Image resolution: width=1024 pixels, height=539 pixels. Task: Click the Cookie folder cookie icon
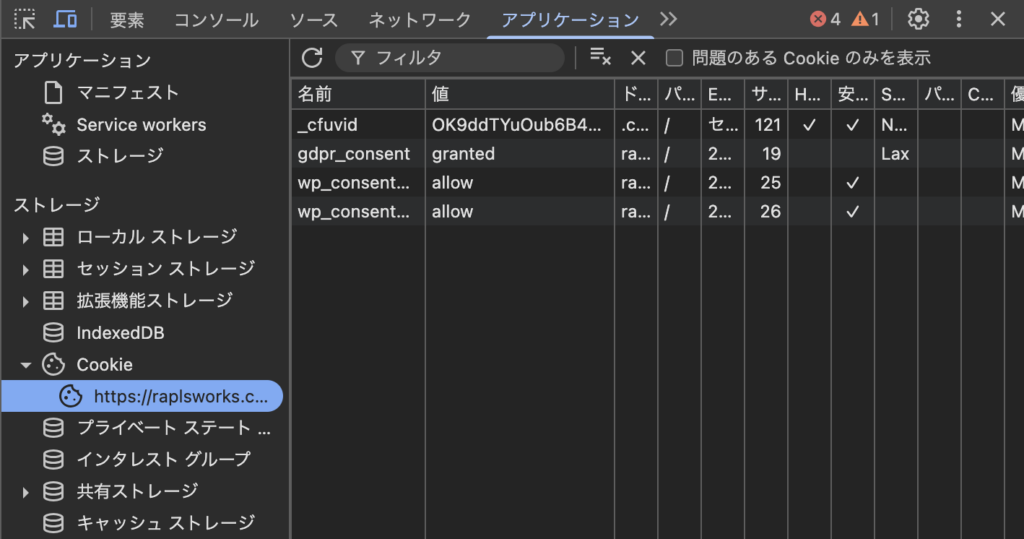pyautogui.click(x=54, y=365)
